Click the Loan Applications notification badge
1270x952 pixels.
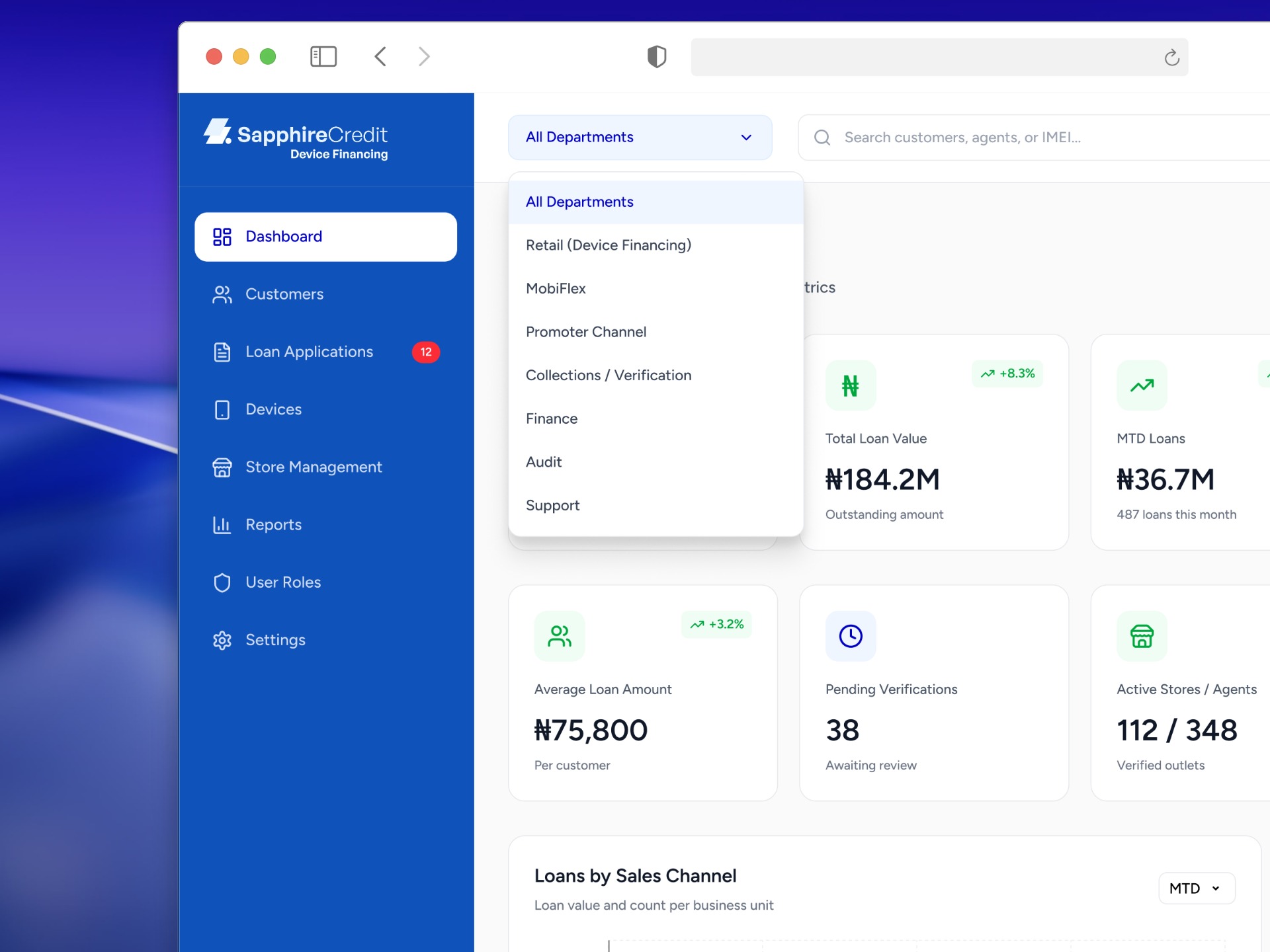pyautogui.click(x=427, y=352)
